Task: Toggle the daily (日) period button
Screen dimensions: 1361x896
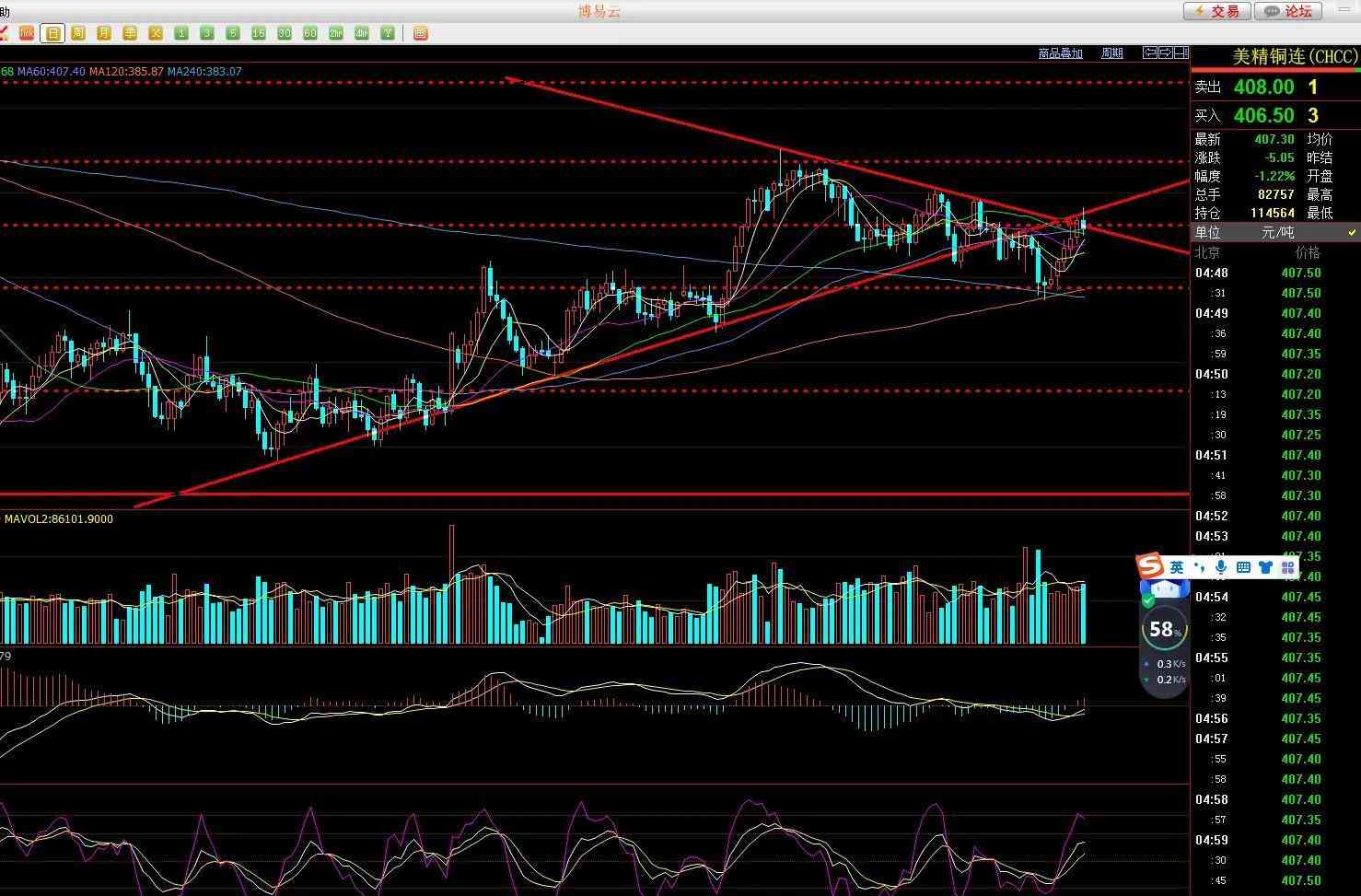Action: [x=52, y=33]
